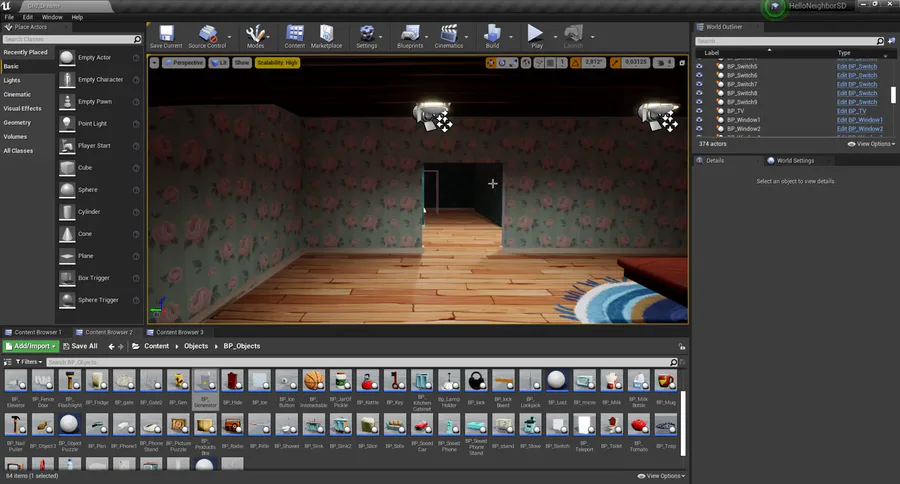Open the Show flags dropdown
Screen dimensions: 900x484
click(x=242, y=63)
